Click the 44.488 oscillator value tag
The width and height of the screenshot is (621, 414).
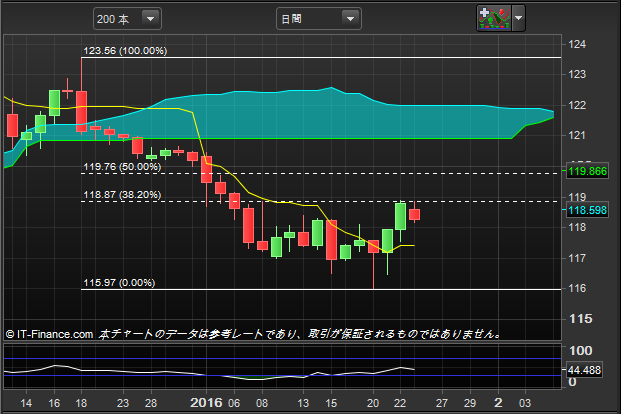pos(585,370)
